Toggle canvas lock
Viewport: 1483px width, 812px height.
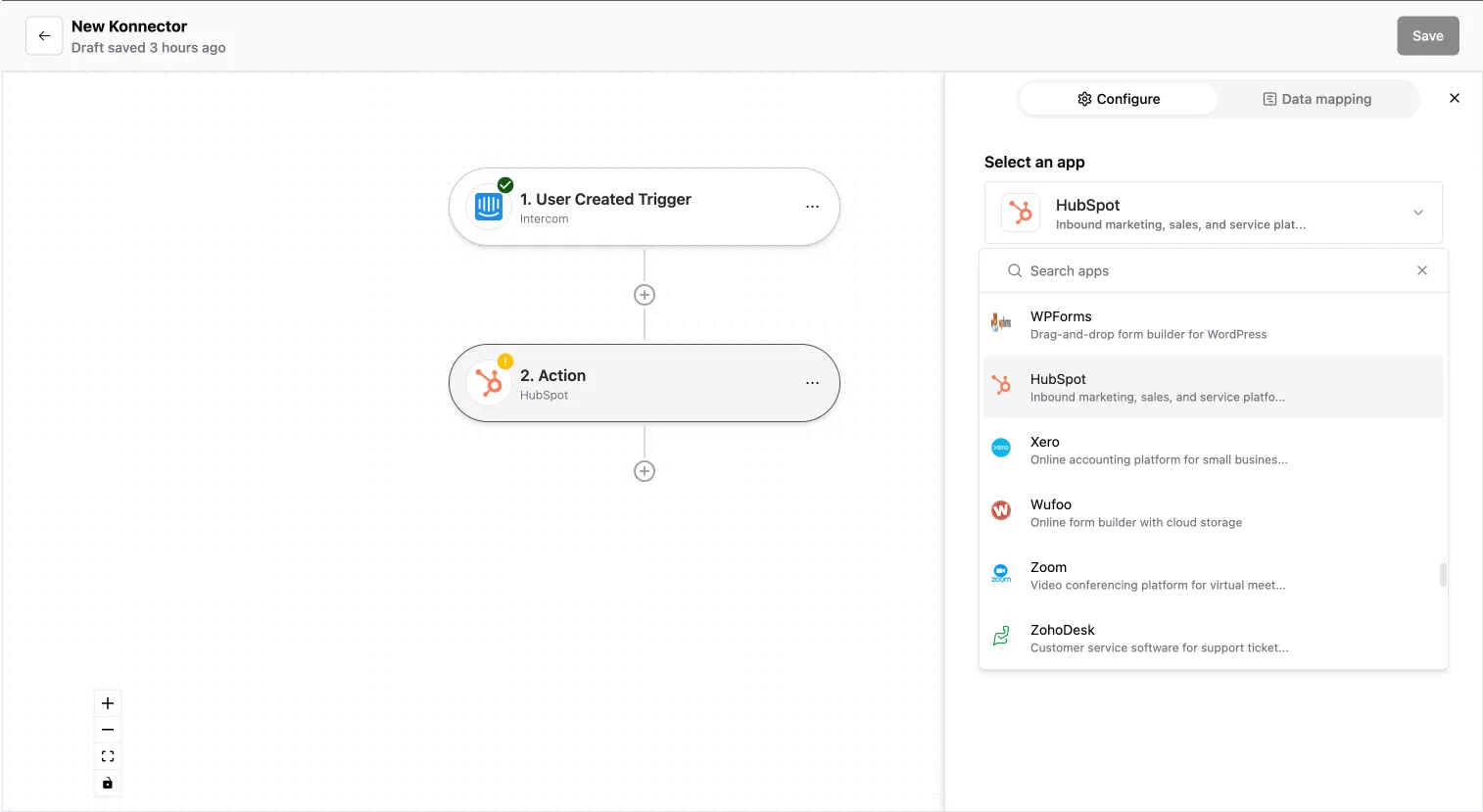click(108, 783)
